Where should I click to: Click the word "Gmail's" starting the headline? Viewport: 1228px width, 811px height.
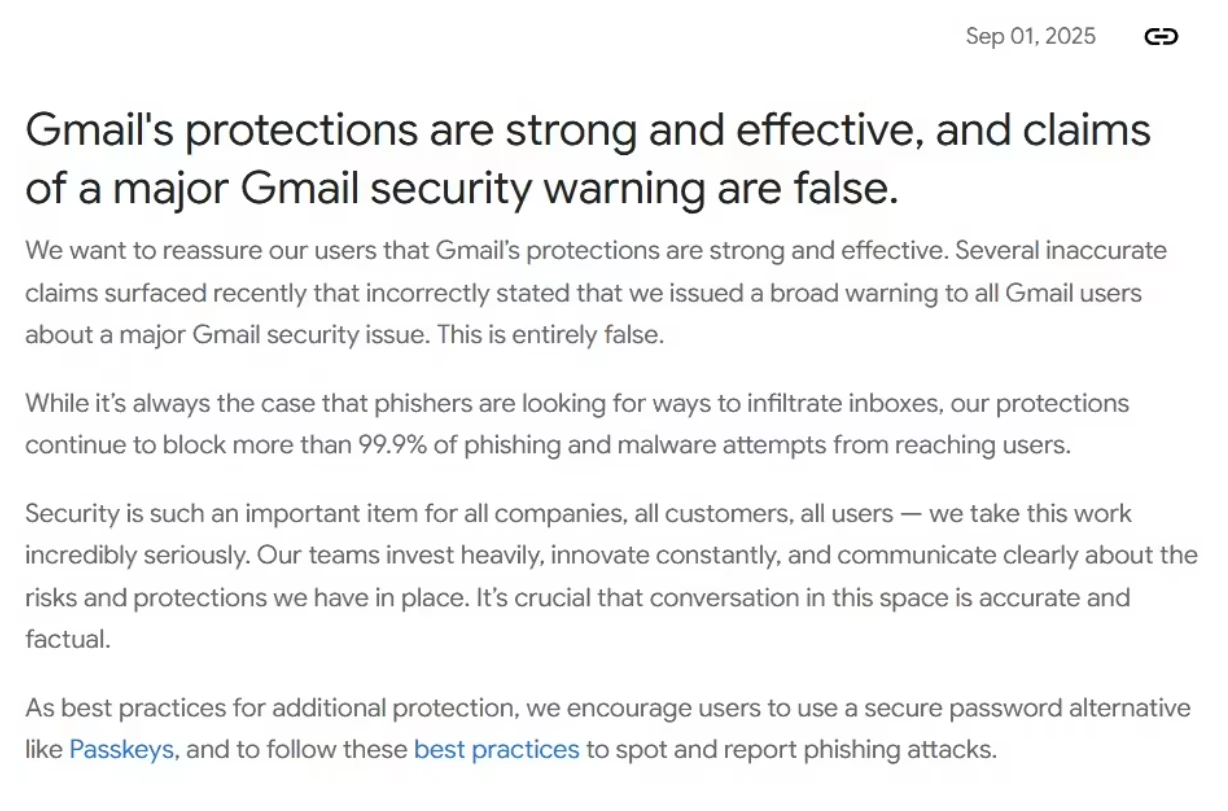tap(100, 131)
